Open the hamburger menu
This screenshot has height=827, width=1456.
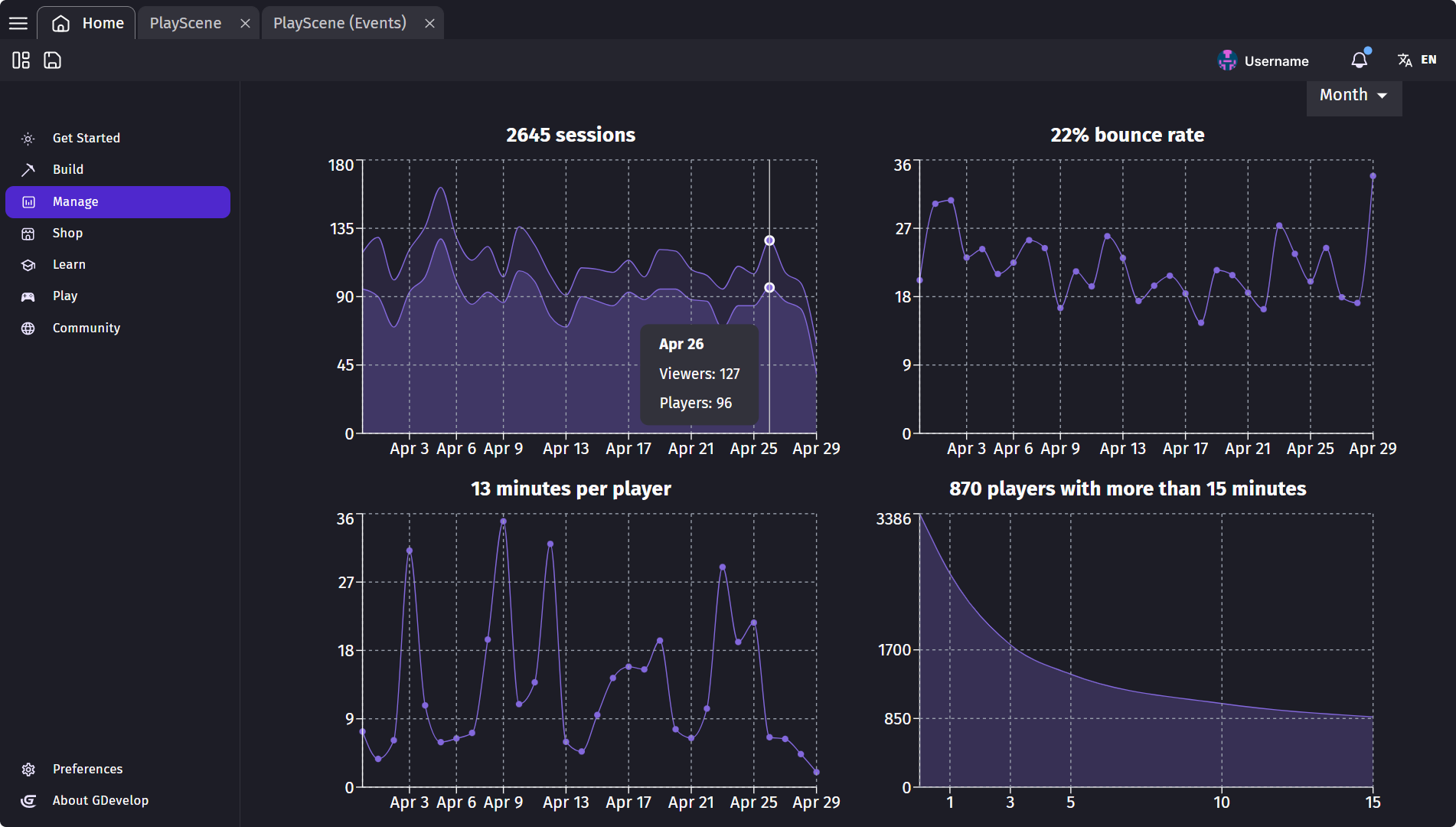(x=18, y=22)
